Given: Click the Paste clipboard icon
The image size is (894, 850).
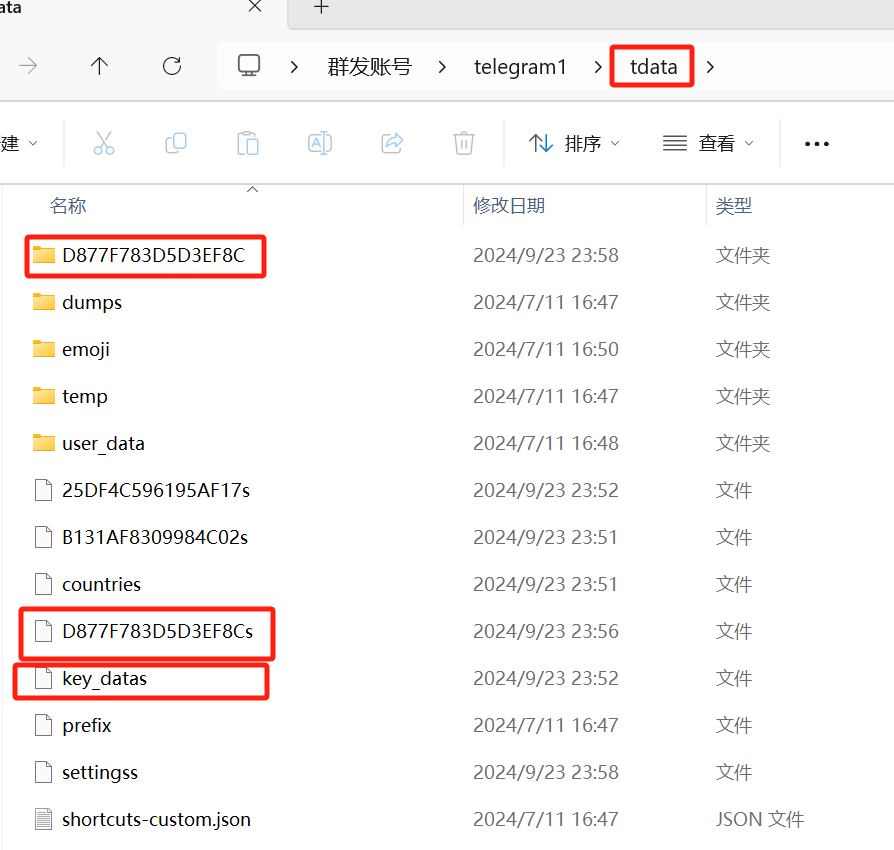Looking at the screenshot, I should (248, 143).
